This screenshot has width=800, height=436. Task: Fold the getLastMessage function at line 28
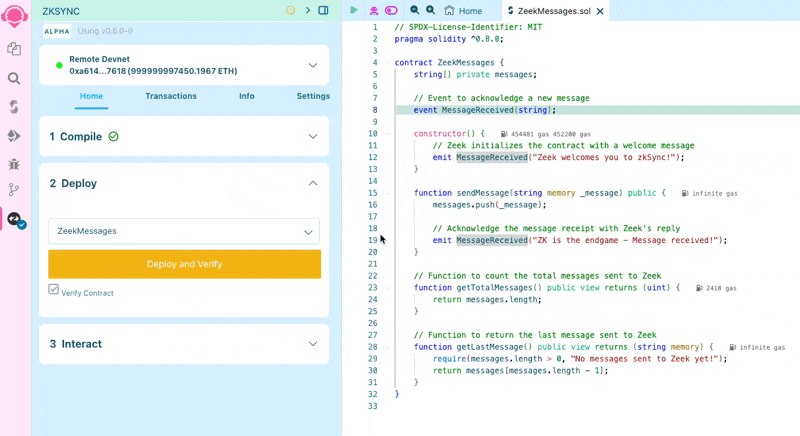[x=388, y=347]
